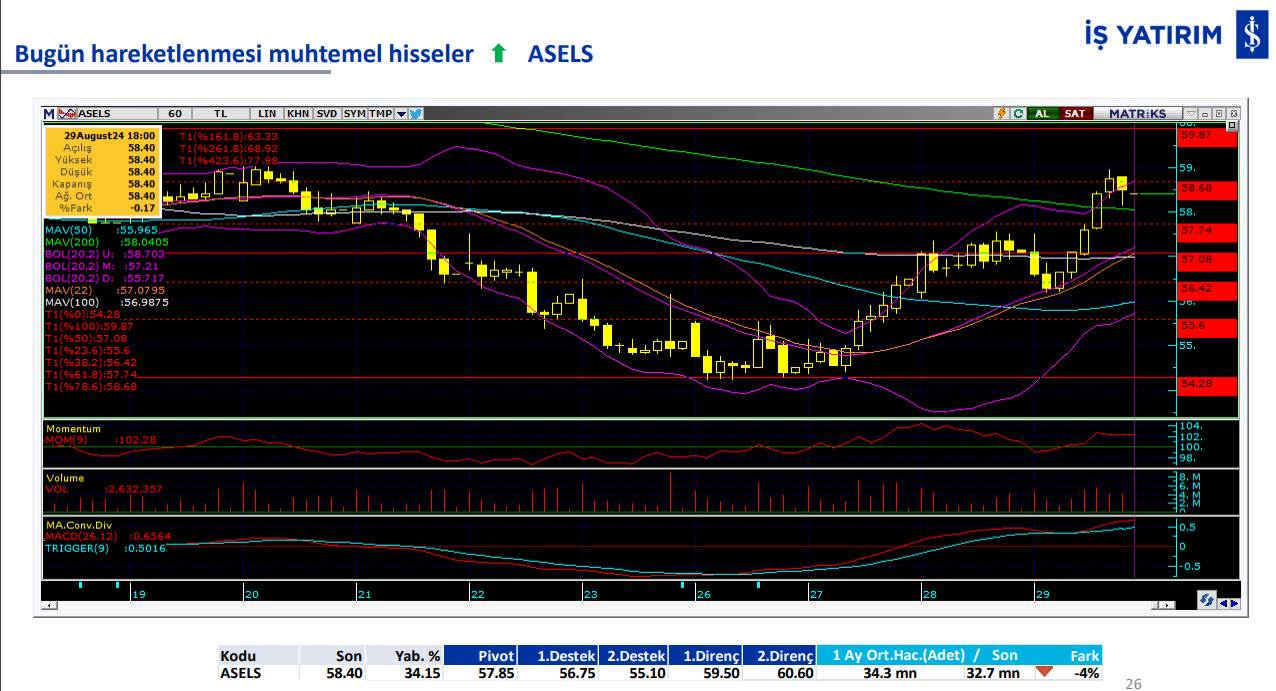Click the green AL buy button
This screenshot has height=691, width=1276.
point(1042,114)
